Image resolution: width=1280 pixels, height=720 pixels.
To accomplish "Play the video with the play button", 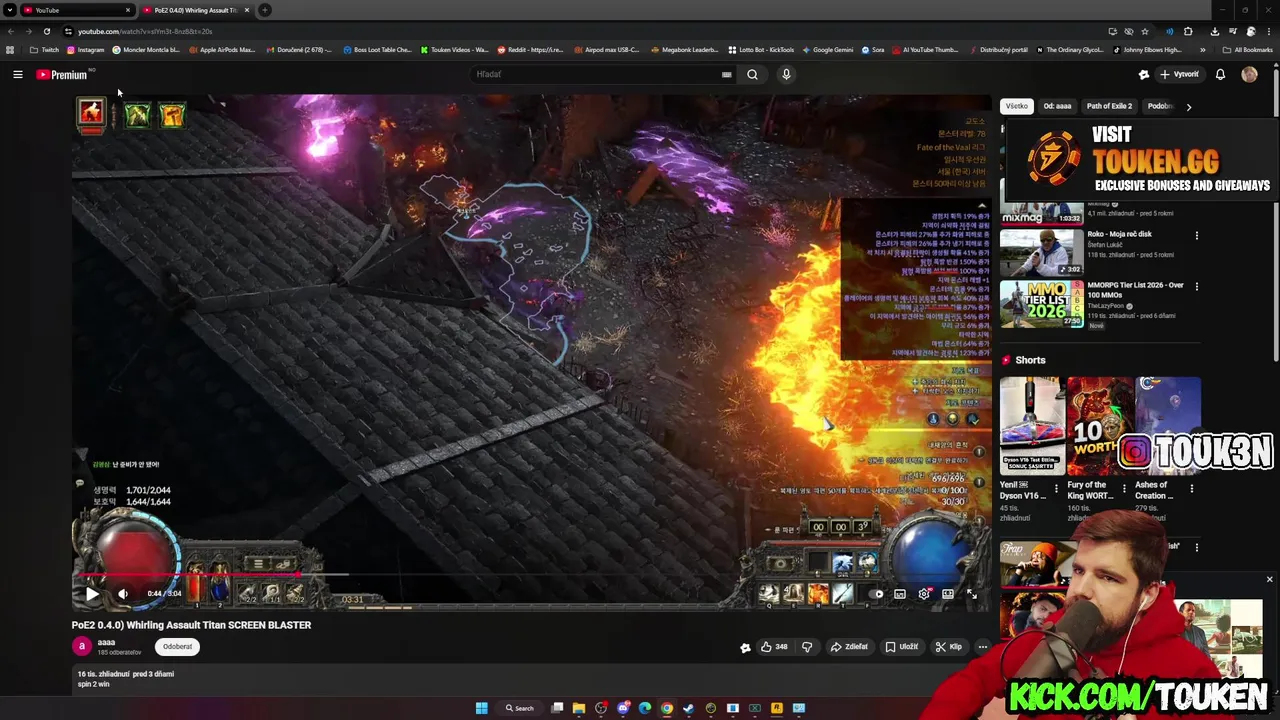I will point(91,594).
